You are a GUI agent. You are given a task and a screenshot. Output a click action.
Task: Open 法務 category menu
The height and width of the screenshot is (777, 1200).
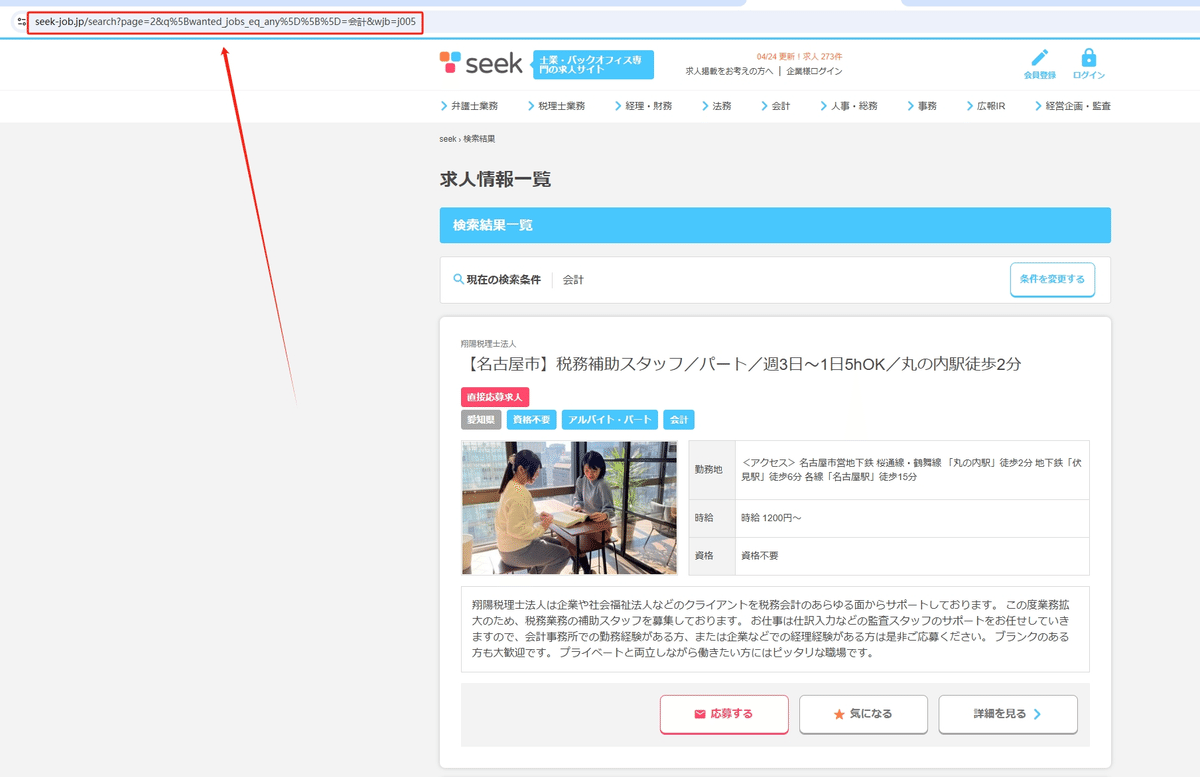point(716,106)
